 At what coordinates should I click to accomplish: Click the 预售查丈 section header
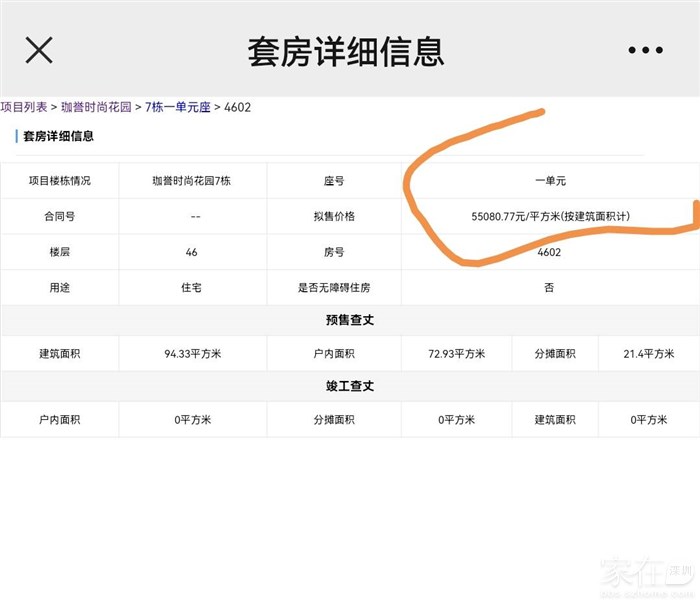[x=350, y=320]
